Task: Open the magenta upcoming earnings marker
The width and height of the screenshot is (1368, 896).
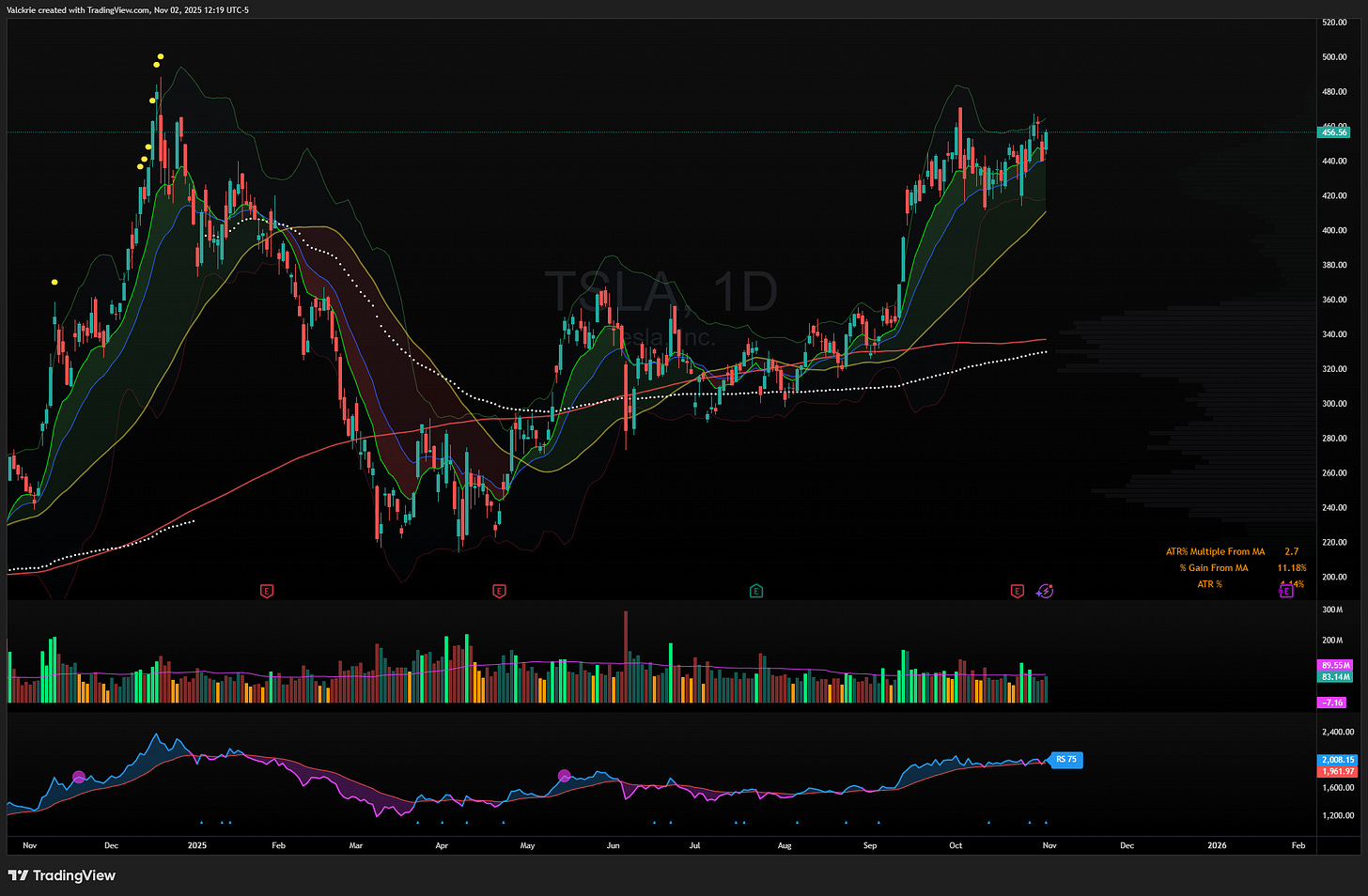Action: [x=1286, y=591]
